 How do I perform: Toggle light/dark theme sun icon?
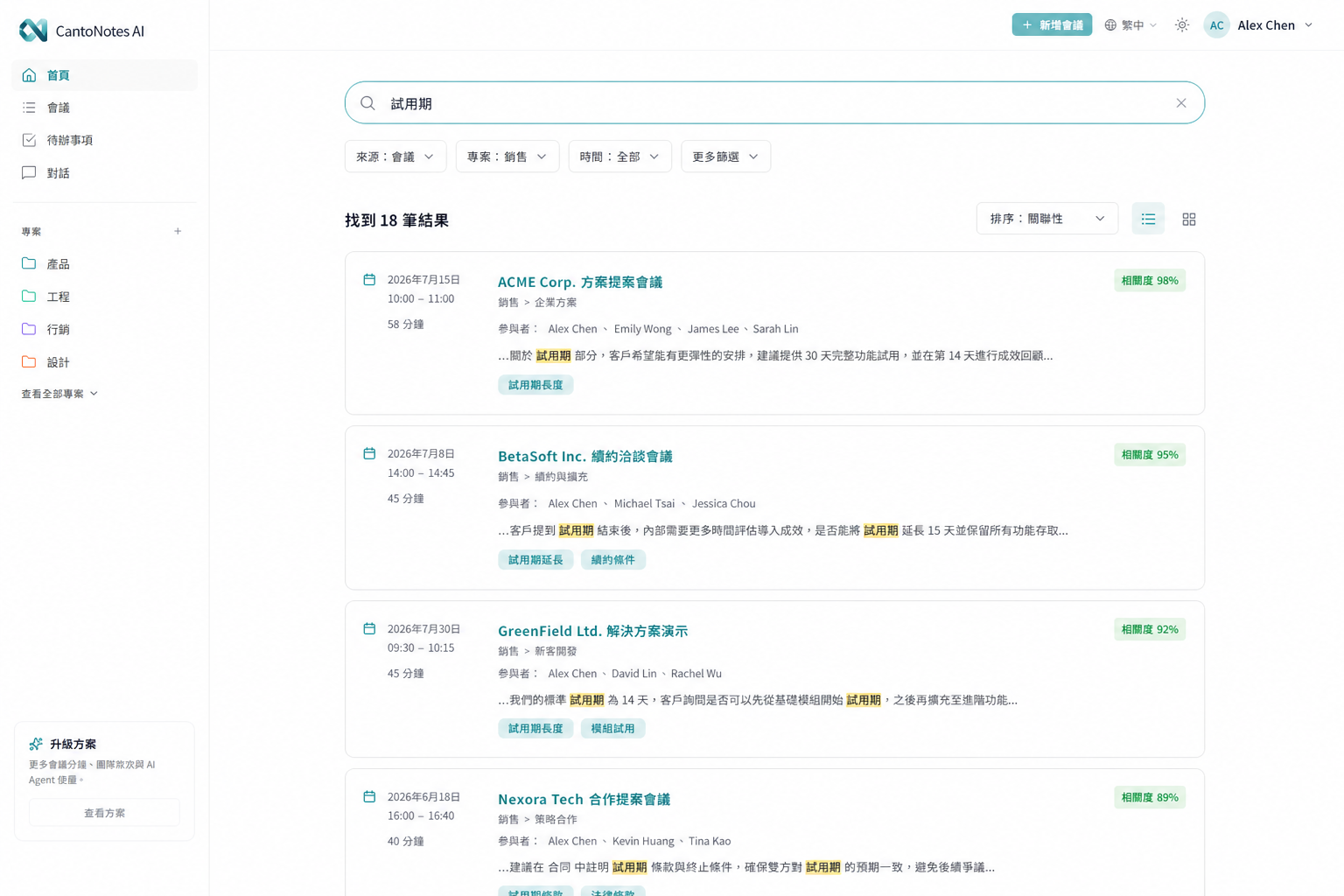1182,25
